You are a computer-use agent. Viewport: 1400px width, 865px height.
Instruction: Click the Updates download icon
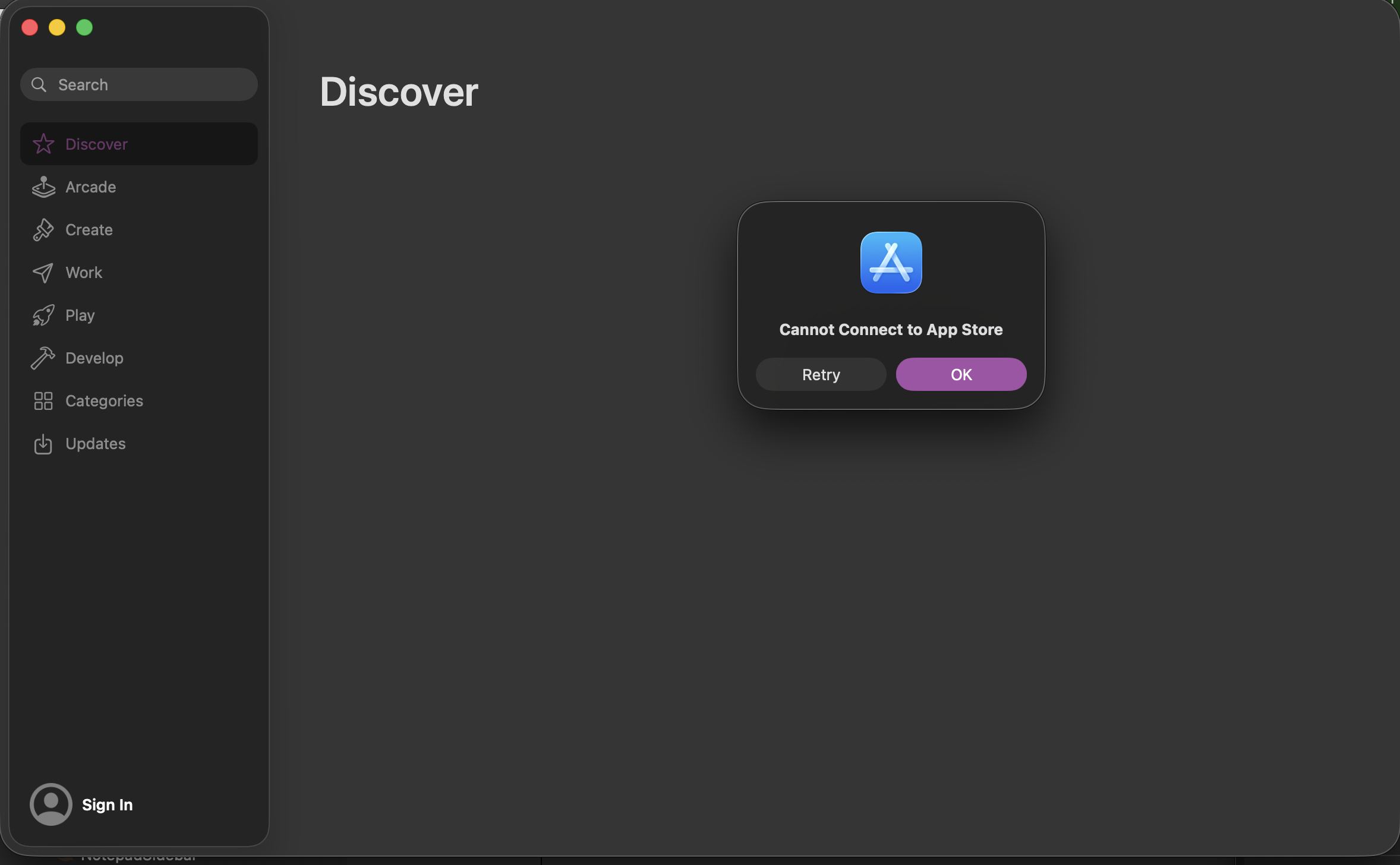tap(43, 444)
